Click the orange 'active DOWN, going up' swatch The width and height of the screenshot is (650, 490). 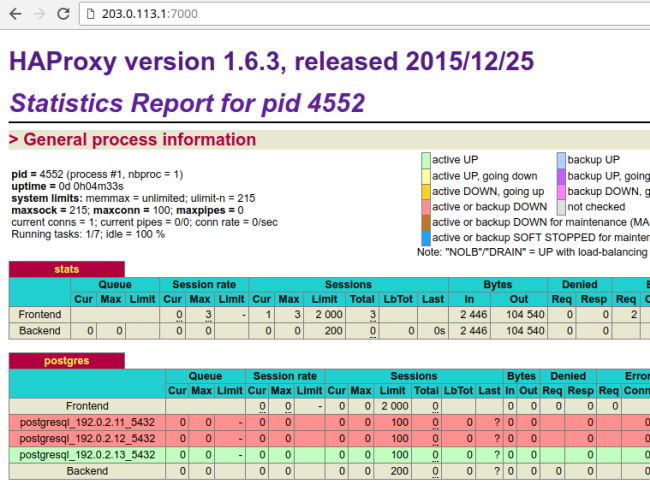coord(426,191)
